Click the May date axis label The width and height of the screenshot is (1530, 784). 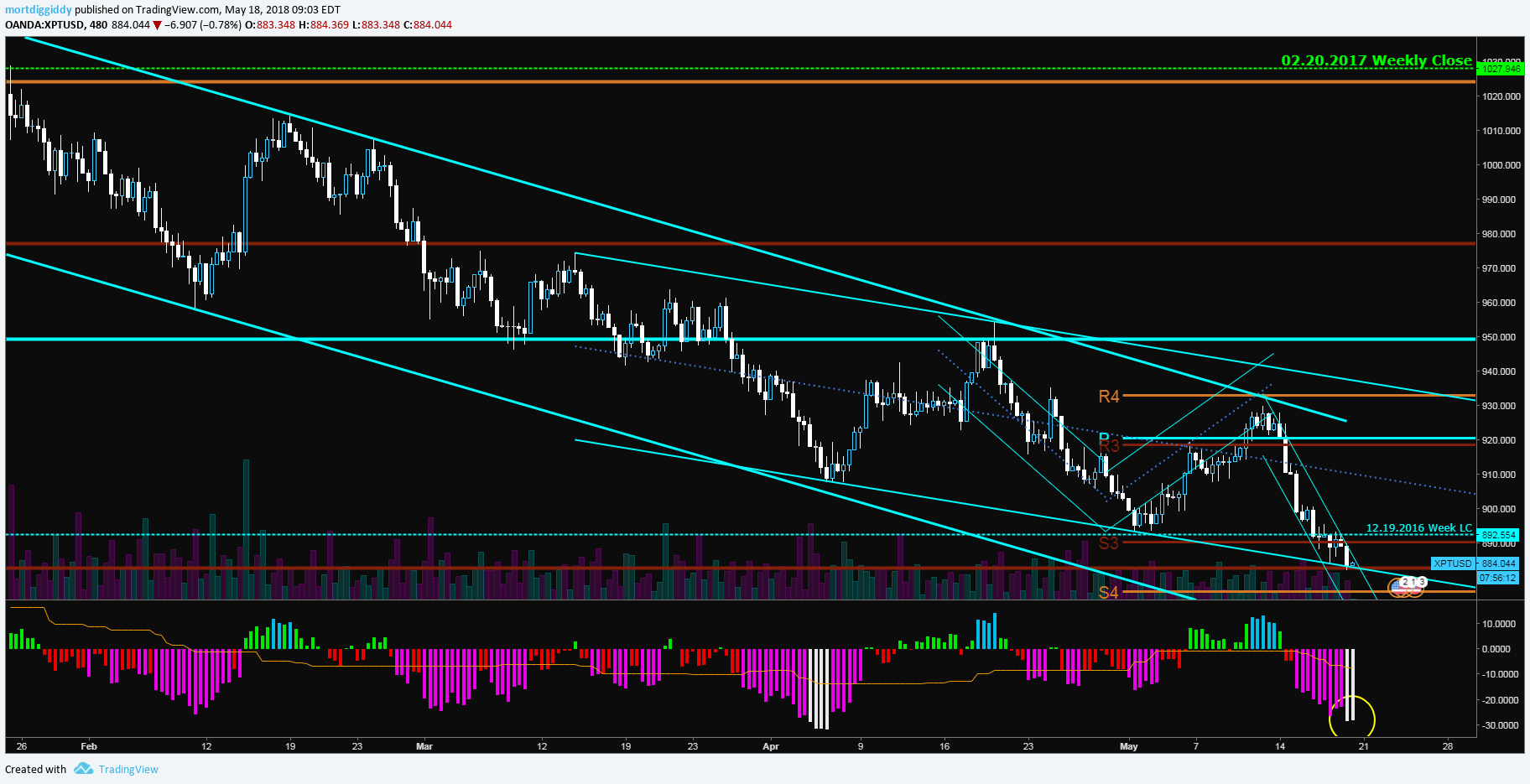coord(1129,746)
